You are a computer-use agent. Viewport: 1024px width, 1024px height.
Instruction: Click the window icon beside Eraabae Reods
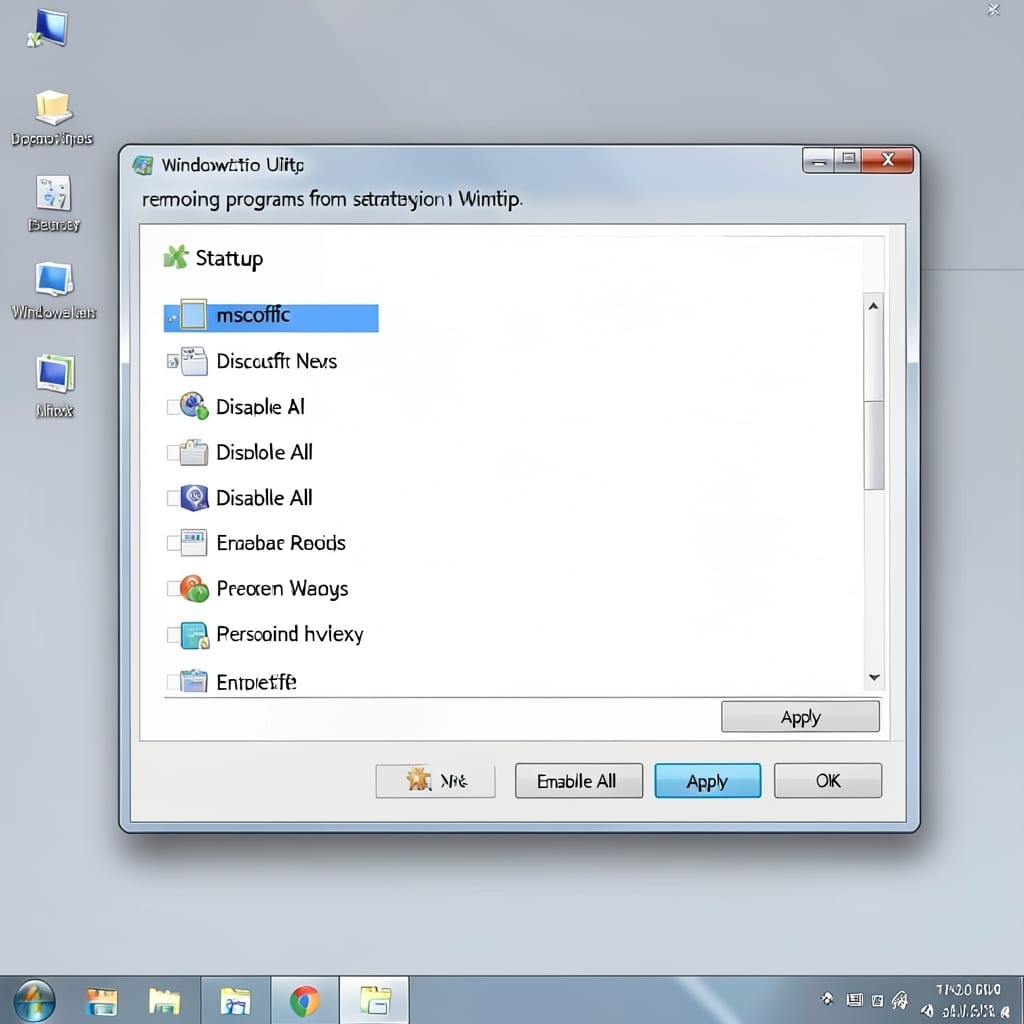194,543
